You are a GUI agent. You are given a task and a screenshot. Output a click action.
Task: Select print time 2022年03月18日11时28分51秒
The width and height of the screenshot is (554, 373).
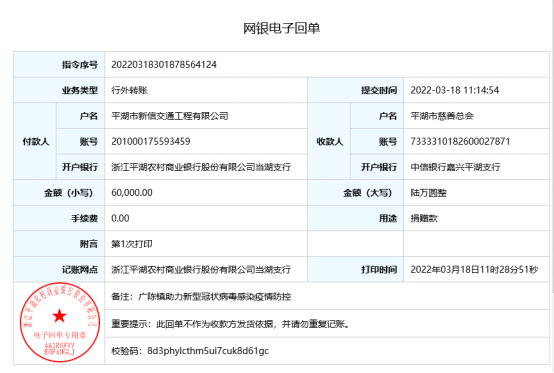point(474,270)
